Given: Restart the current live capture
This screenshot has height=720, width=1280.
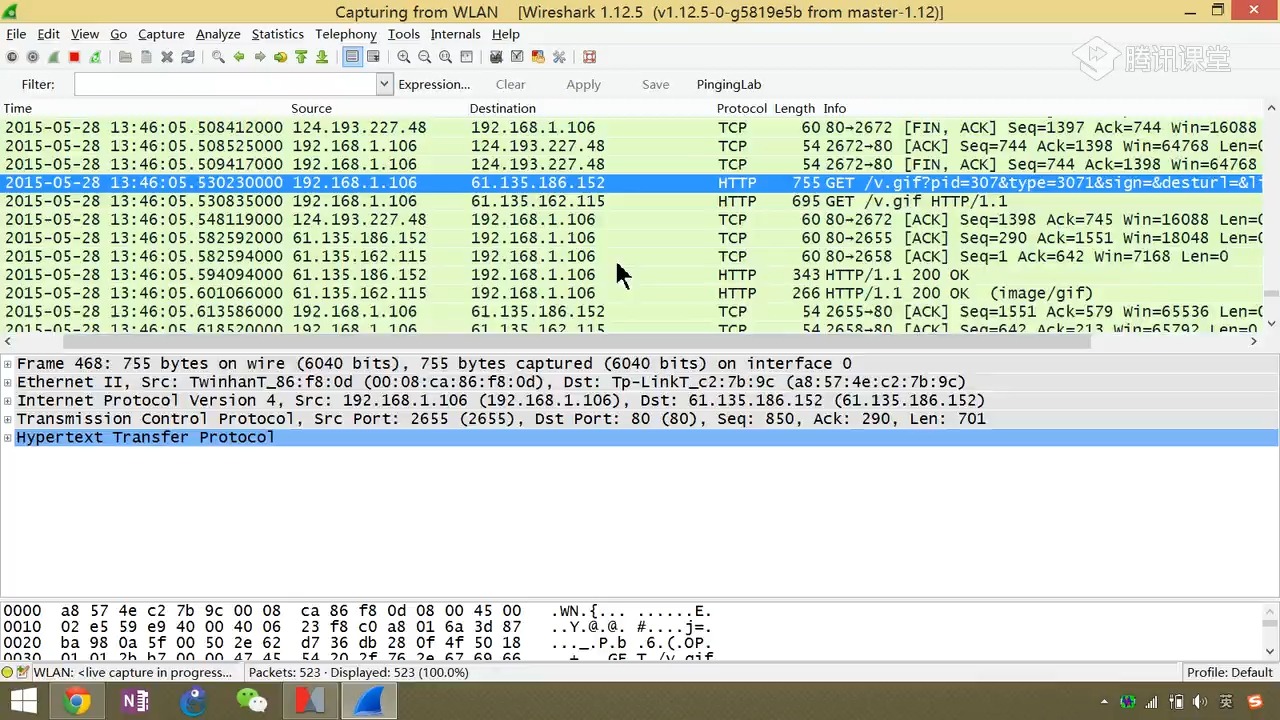Looking at the screenshot, I should [95, 57].
